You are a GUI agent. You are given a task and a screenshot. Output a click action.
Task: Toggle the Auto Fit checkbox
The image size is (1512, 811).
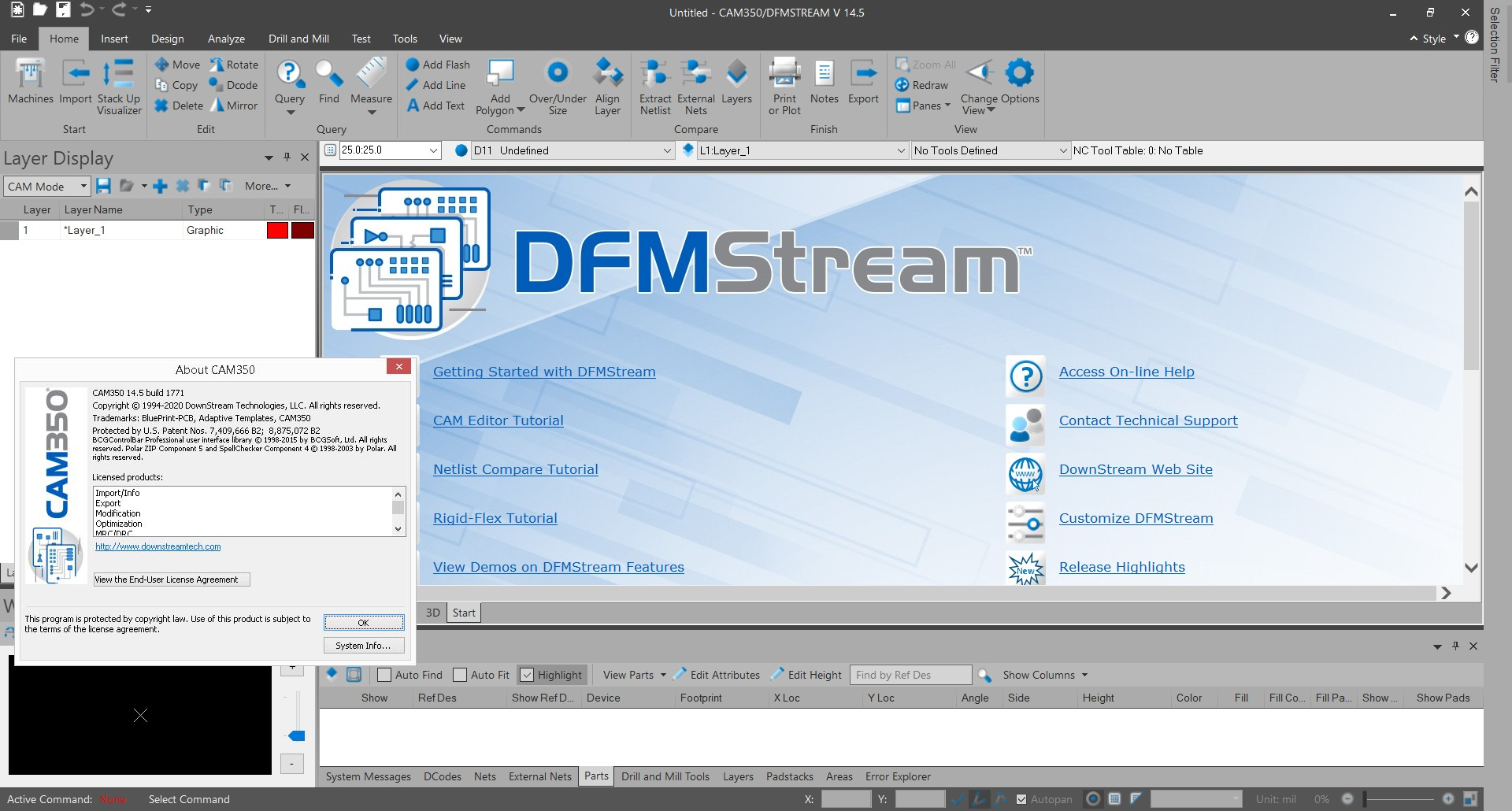coord(460,675)
